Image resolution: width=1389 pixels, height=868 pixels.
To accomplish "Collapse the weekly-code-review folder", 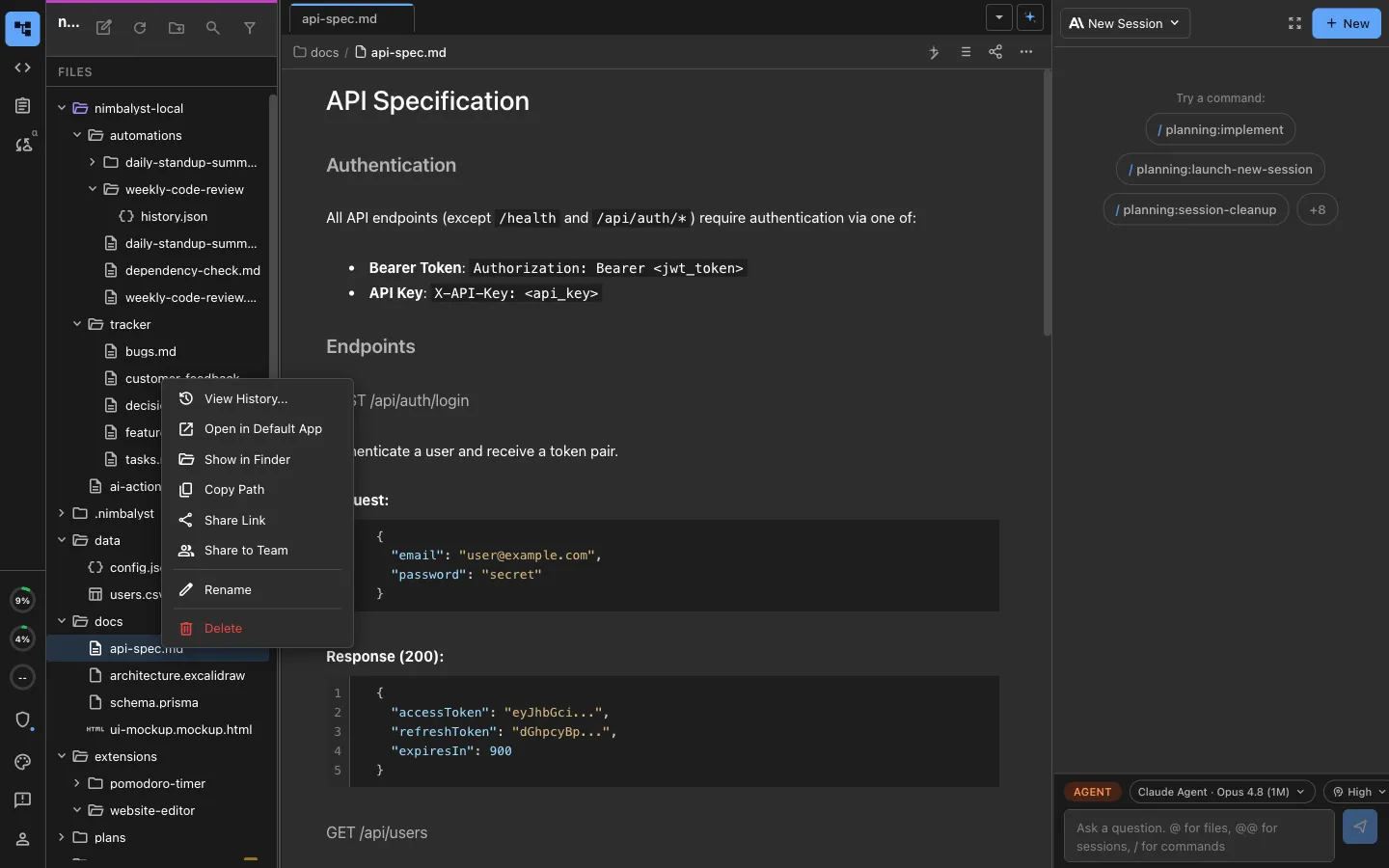I will (93, 189).
